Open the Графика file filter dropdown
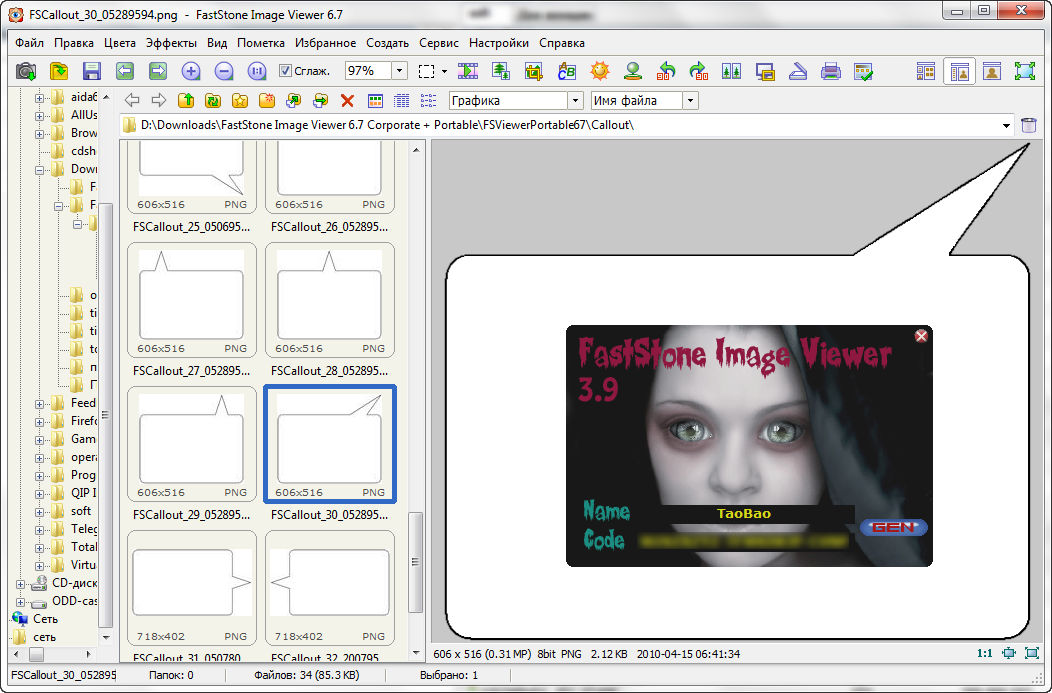The width and height of the screenshot is (1052, 693). click(575, 101)
